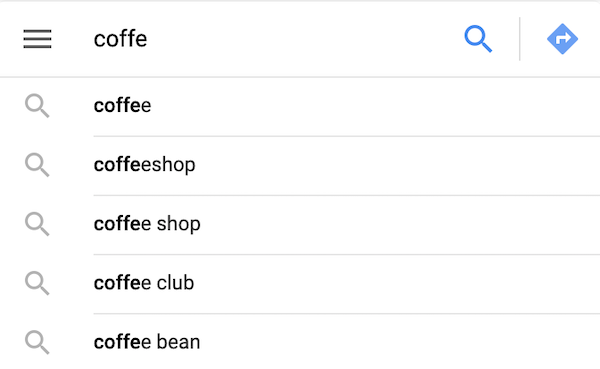Click empty area of the search field
This screenshot has height=369, width=600.
pyautogui.click(x=302, y=39)
